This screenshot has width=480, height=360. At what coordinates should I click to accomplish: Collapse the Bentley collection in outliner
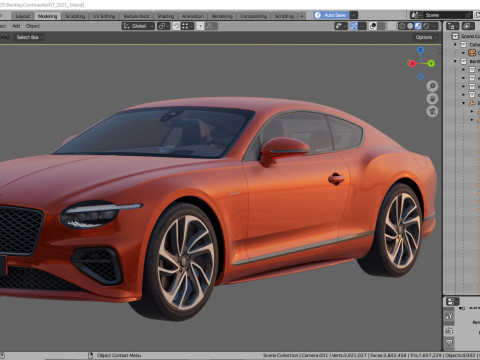click(455, 61)
